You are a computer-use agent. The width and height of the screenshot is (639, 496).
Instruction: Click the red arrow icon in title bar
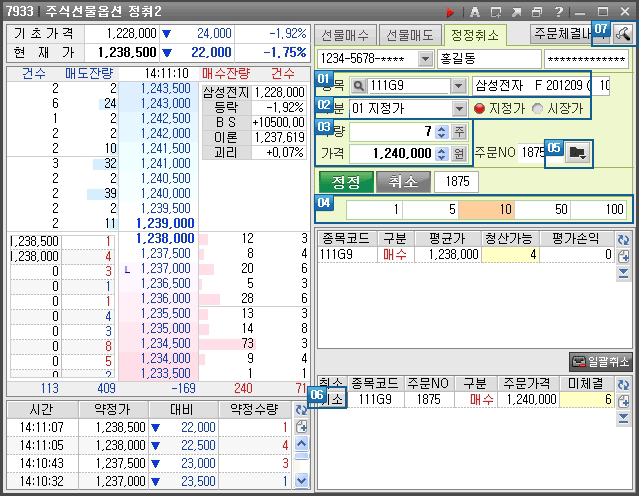tap(450, 12)
